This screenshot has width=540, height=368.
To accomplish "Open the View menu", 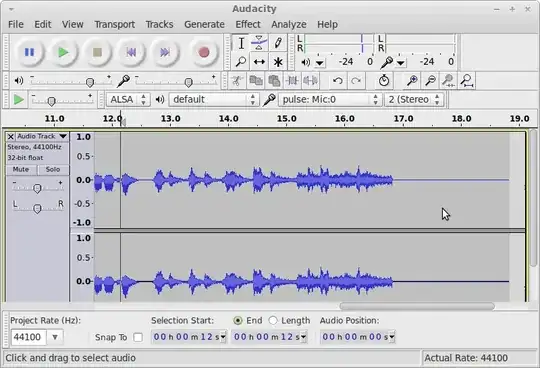I will pos(73,24).
